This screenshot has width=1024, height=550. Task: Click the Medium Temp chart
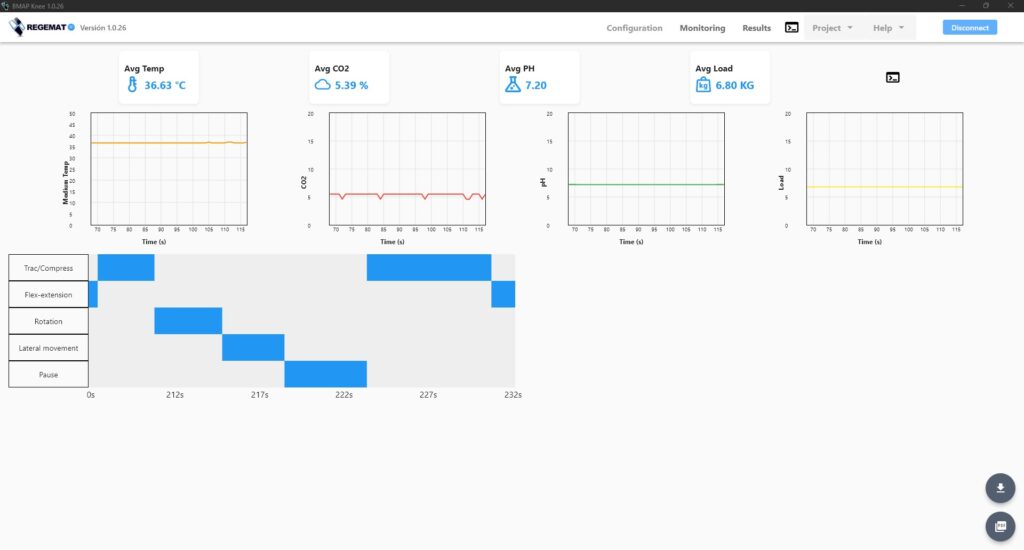168,169
